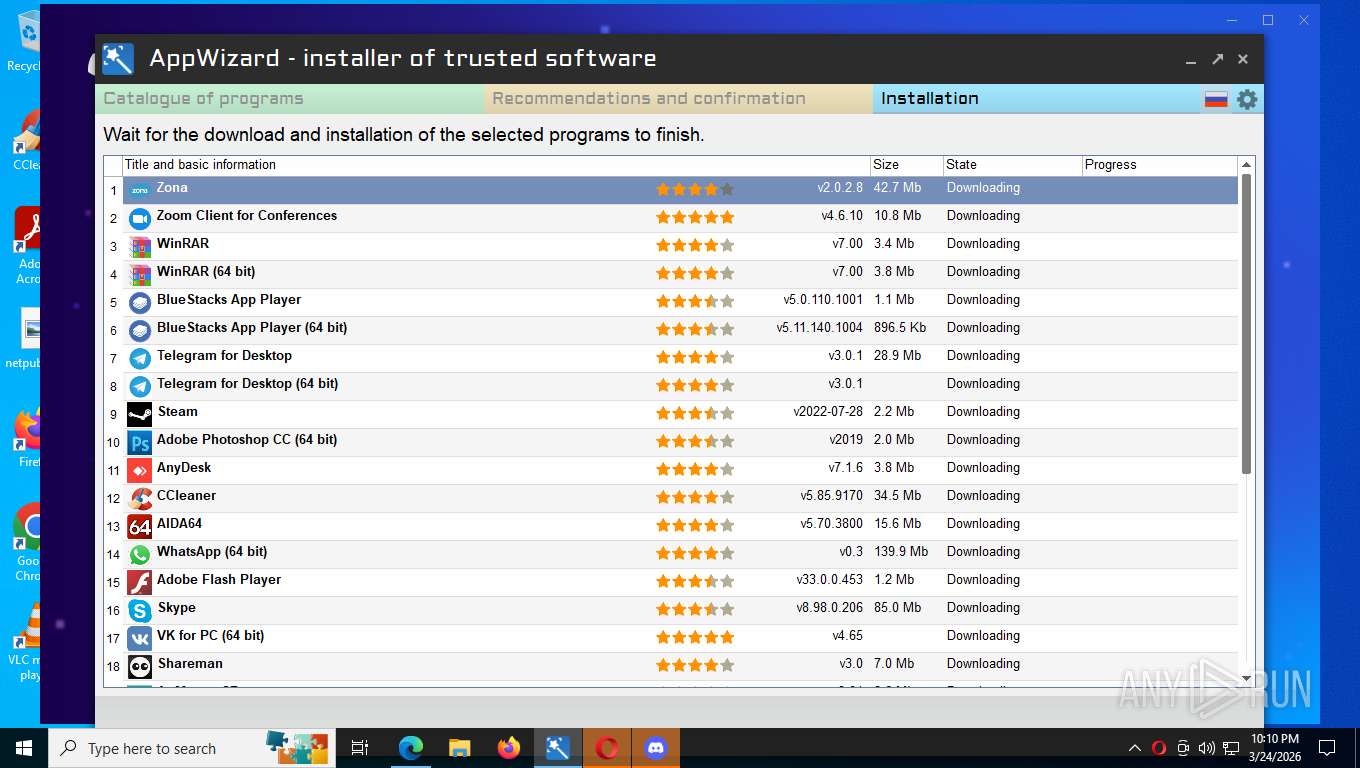
Task: Click size 139.9 Mb of WhatsApp
Action: pos(901,552)
